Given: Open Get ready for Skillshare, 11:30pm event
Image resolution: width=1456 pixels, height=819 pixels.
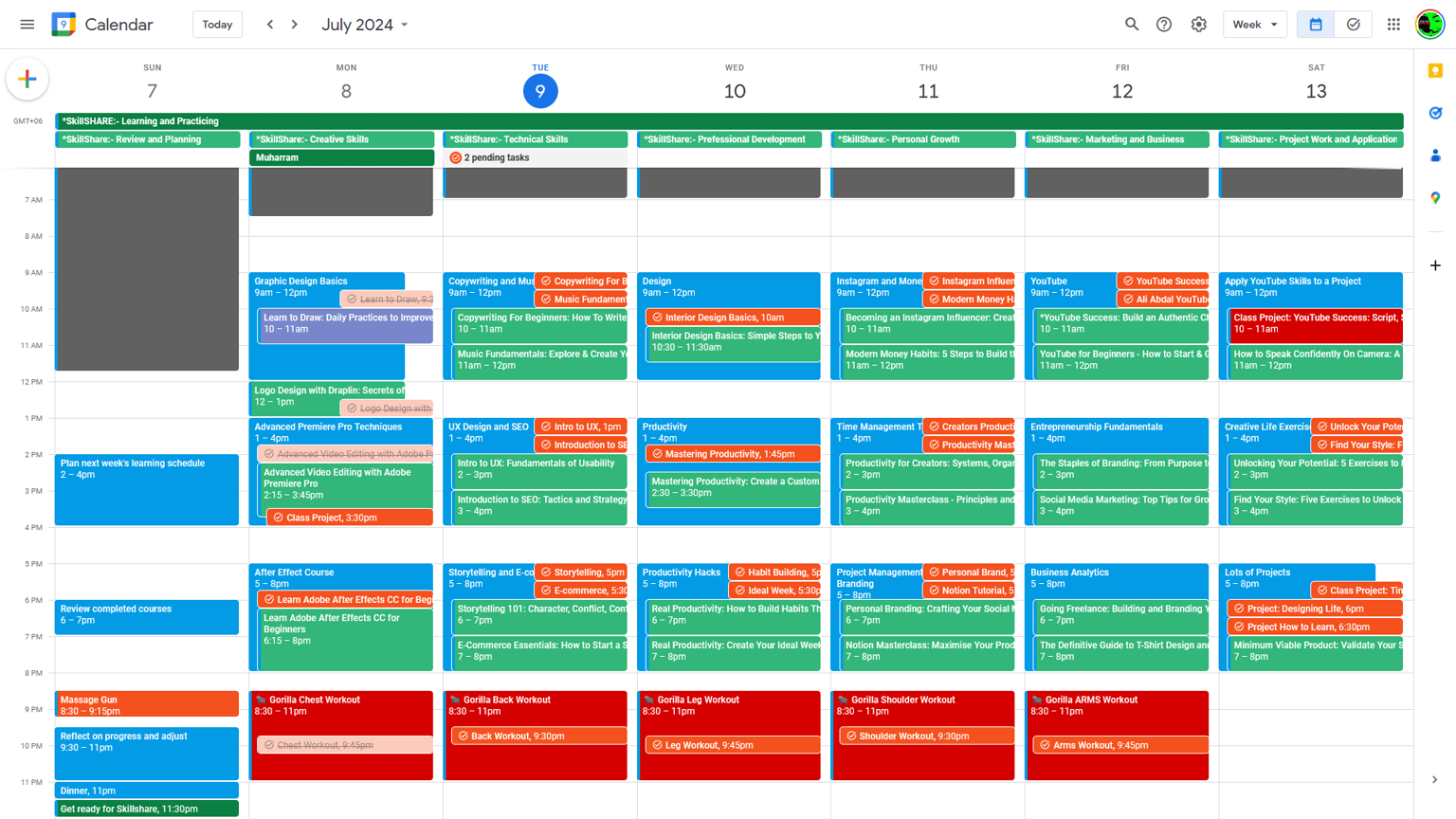Looking at the screenshot, I should (x=147, y=809).
